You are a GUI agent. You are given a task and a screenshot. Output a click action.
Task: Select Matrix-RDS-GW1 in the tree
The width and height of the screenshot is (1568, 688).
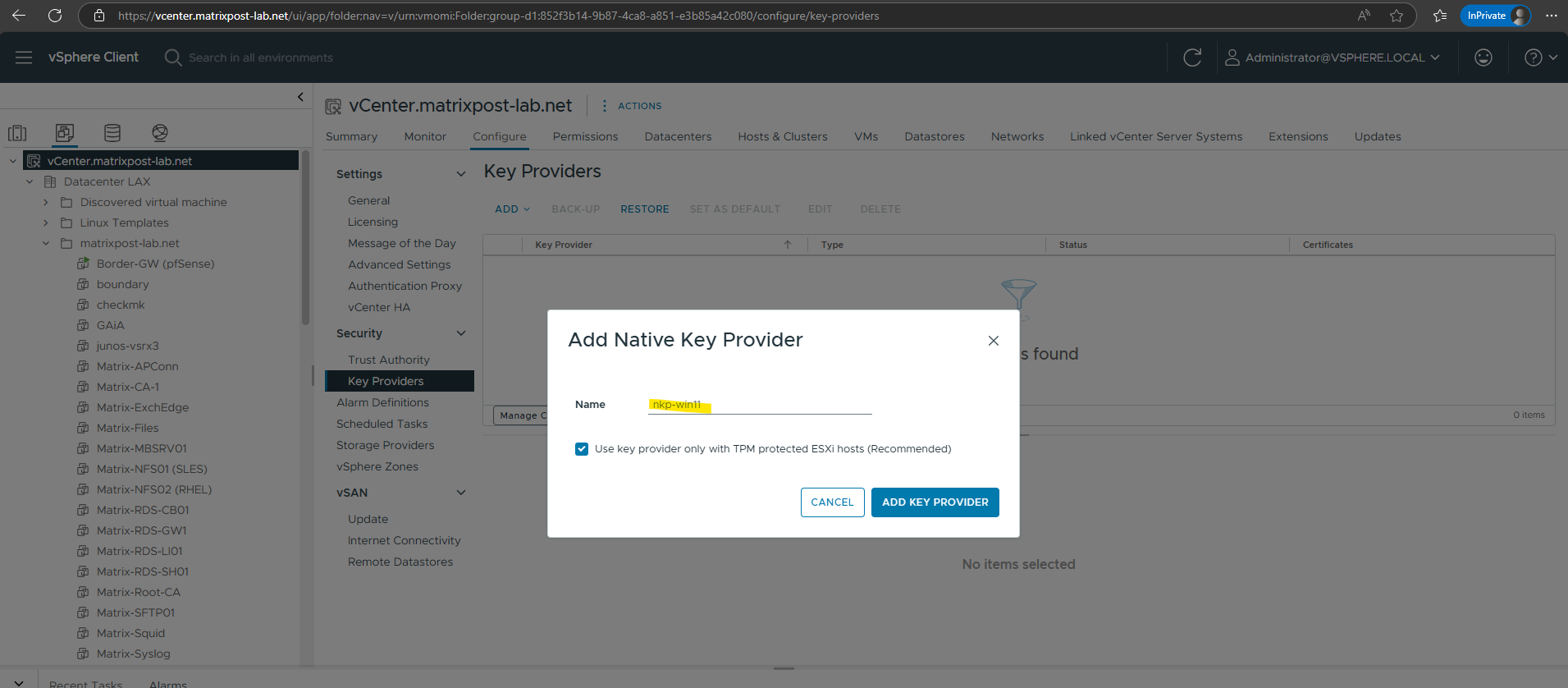(x=142, y=530)
